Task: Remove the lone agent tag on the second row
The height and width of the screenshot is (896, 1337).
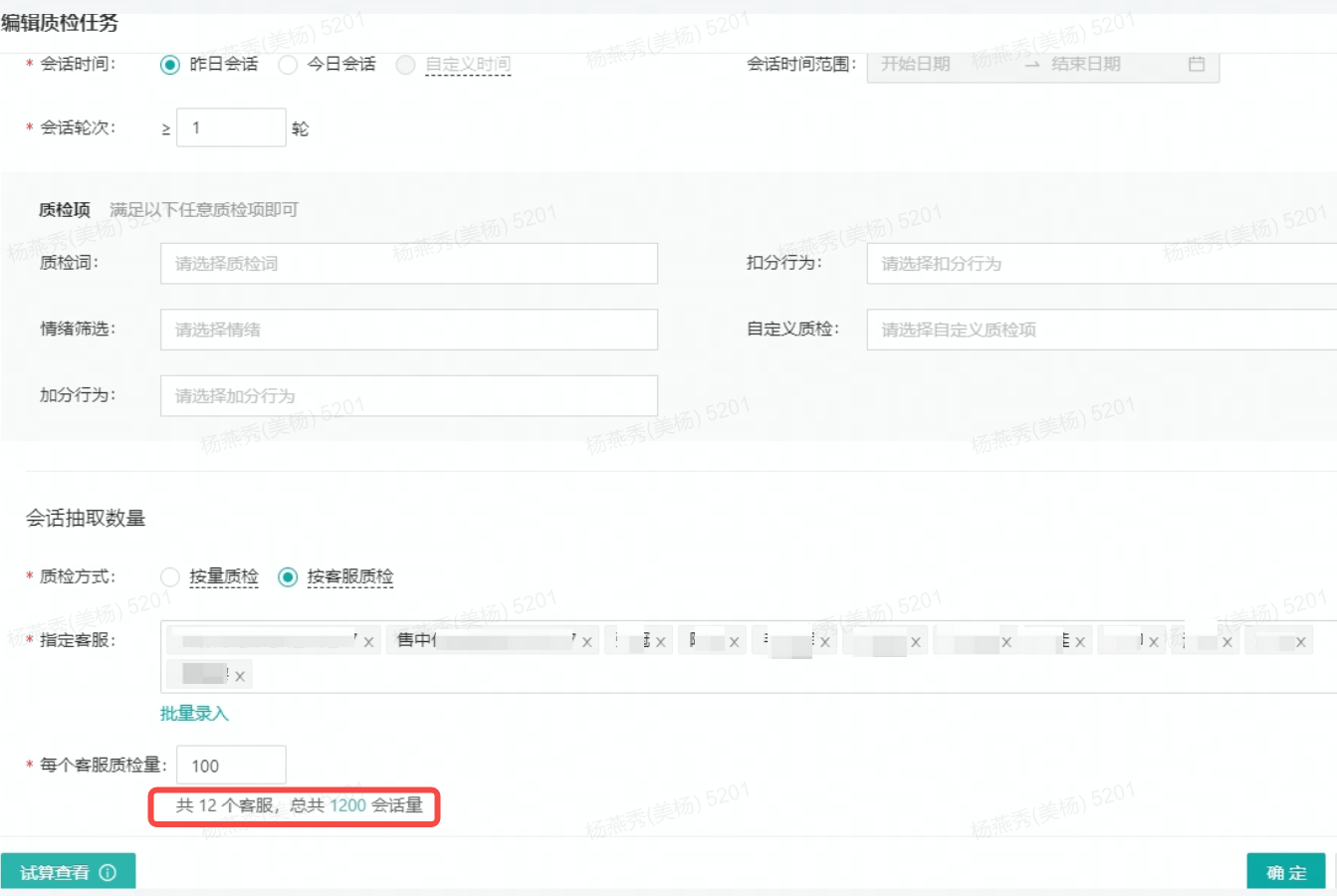Action: [240, 676]
